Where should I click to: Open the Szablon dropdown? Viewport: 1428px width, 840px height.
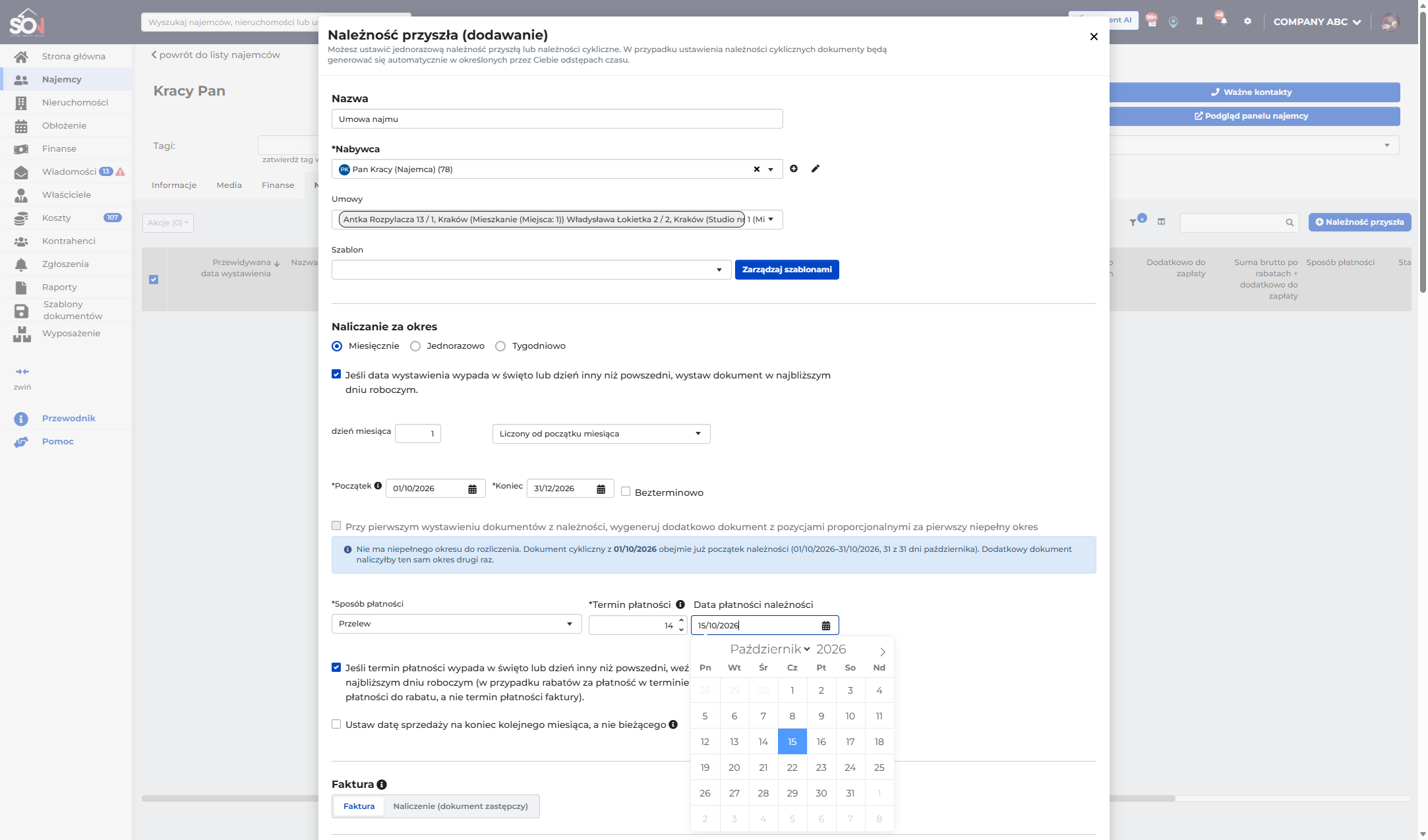531,270
